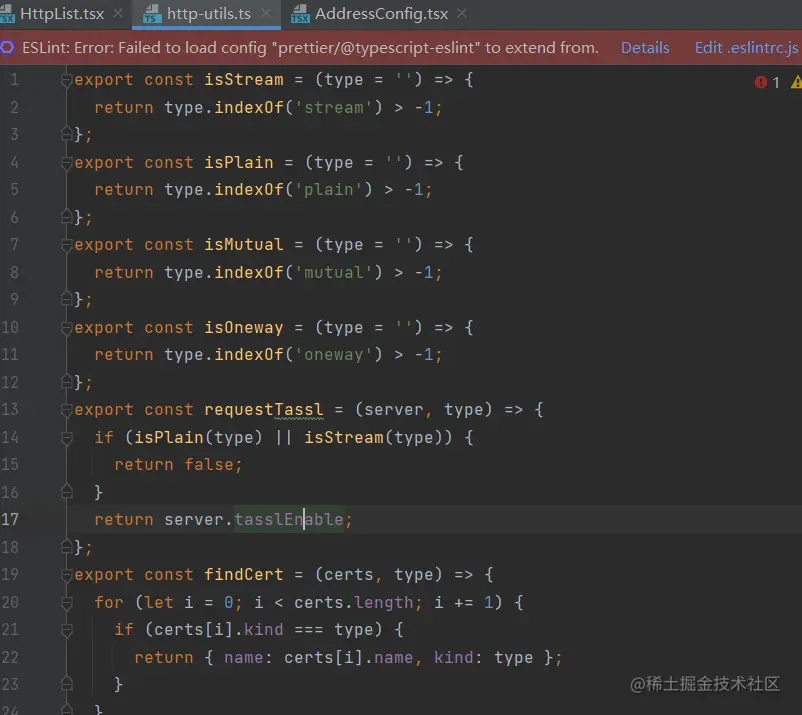Click the requestTassl identifier on line 13
This screenshot has width=802, height=715.
click(263, 410)
